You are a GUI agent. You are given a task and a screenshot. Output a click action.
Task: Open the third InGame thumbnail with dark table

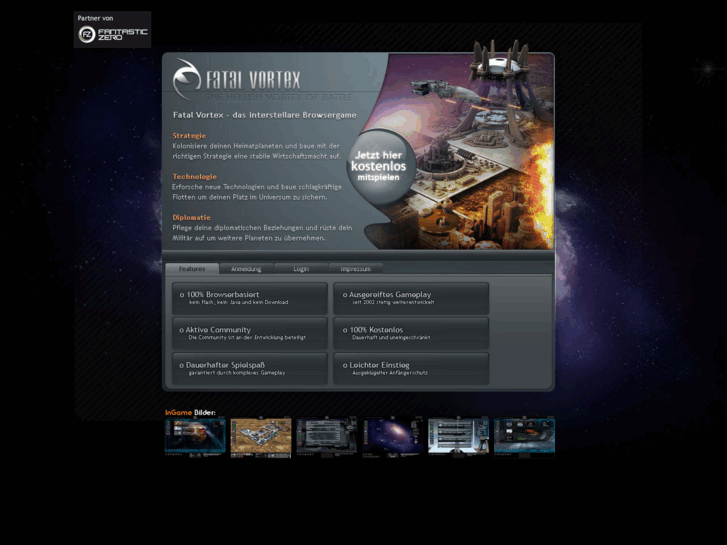[327, 437]
